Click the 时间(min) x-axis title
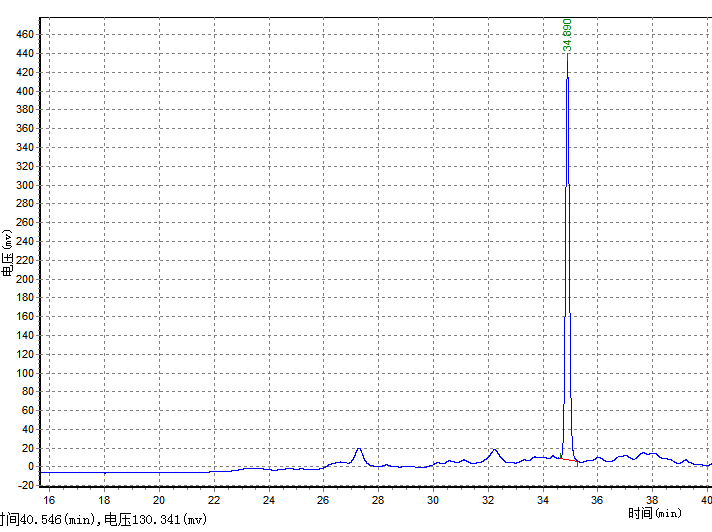The height and width of the screenshot is (532, 712). 655,513
